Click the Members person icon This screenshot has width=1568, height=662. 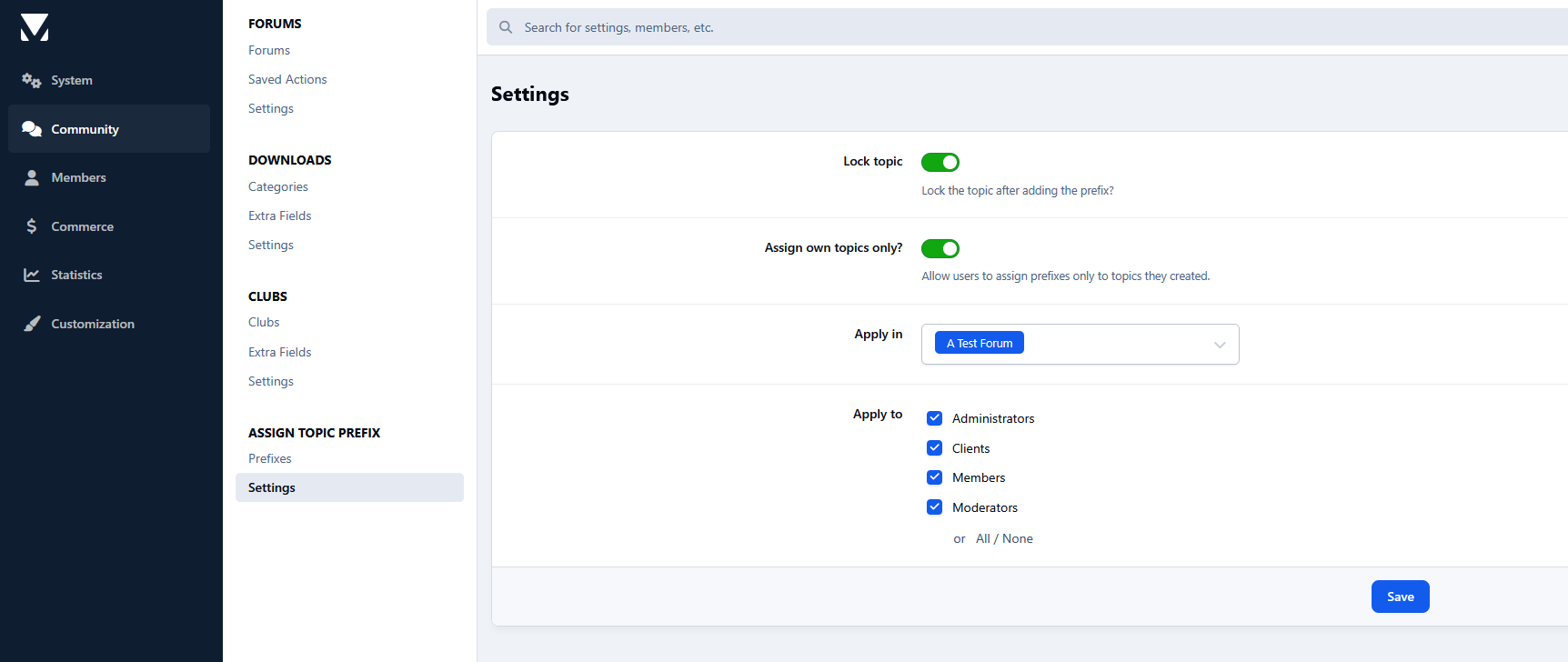[32, 178]
